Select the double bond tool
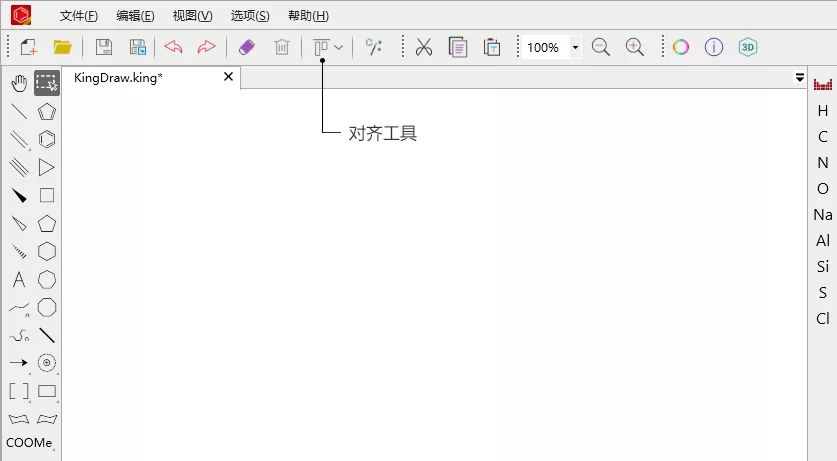This screenshot has height=461, width=837. (19, 139)
